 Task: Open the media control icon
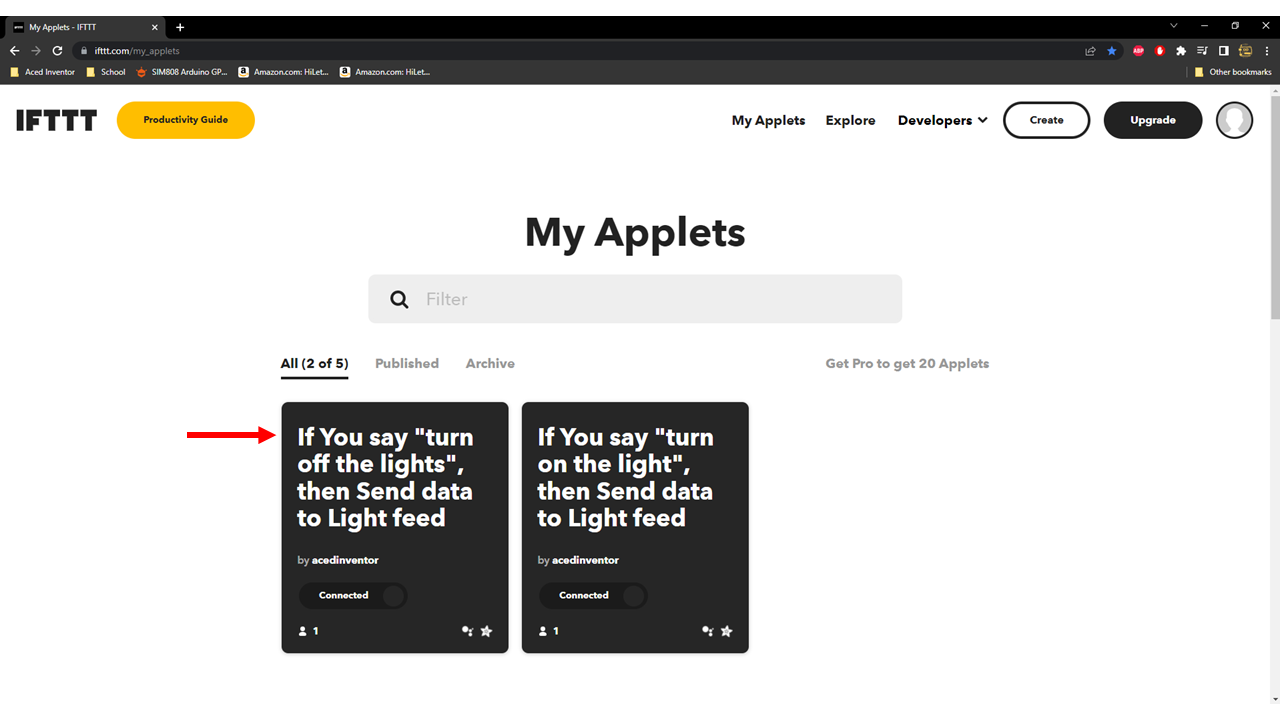pos(1202,51)
